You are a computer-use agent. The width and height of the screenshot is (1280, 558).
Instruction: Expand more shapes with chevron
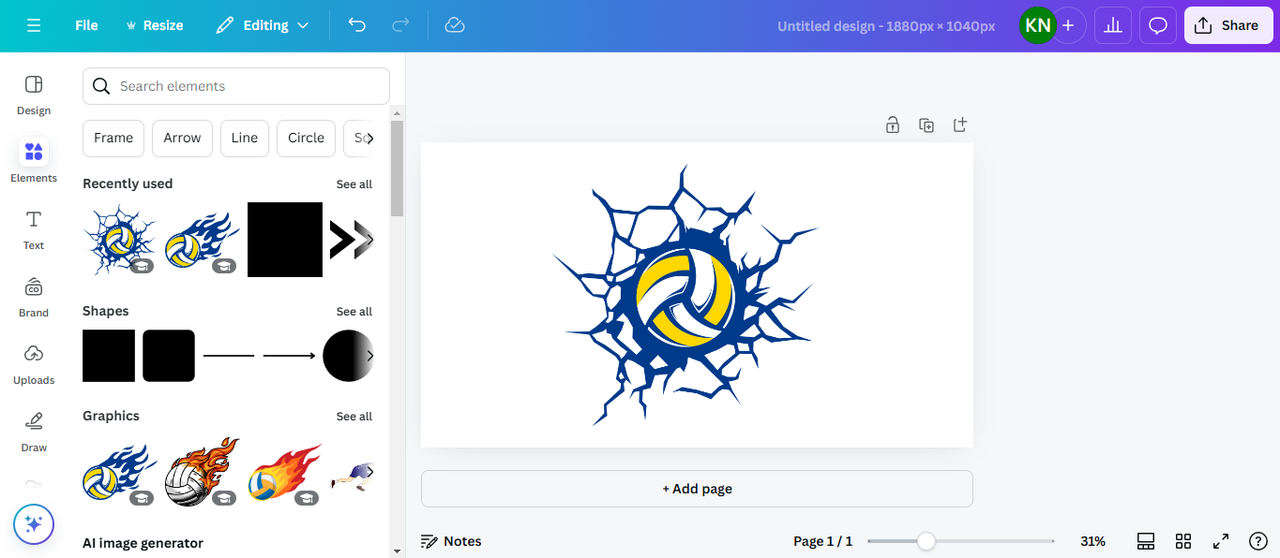click(x=369, y=355)
